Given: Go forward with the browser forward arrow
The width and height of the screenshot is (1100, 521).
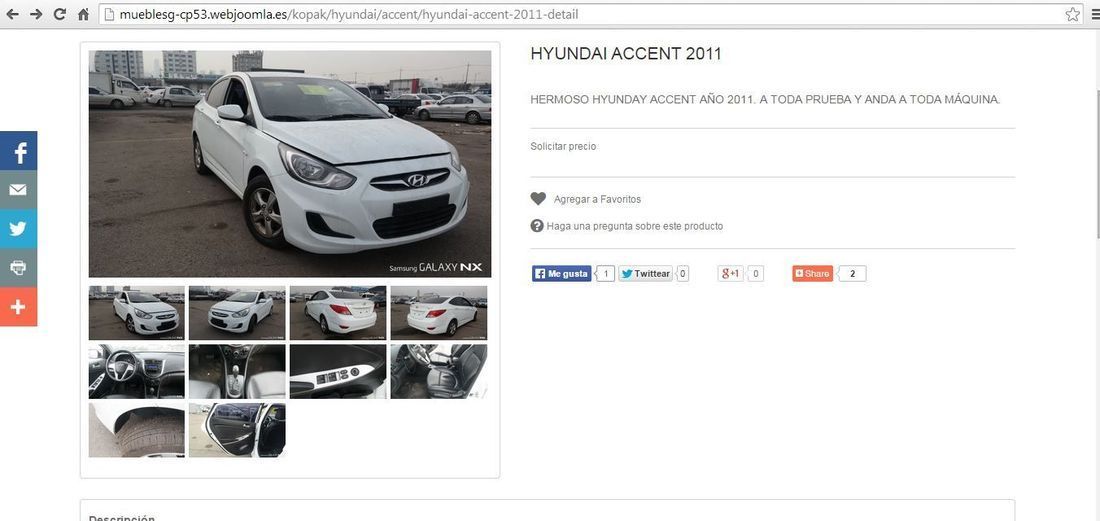Looking at the screenshot, I should point(36,14).
